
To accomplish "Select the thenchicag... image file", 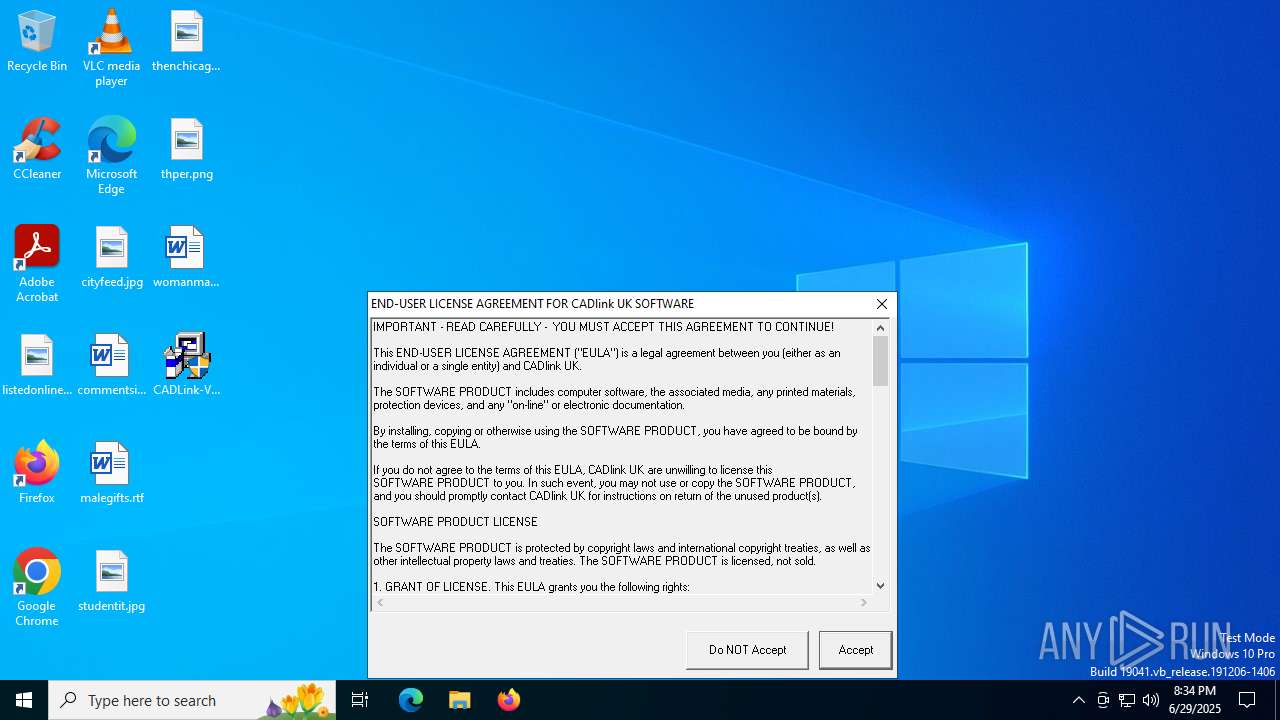I will coord(186,42).
